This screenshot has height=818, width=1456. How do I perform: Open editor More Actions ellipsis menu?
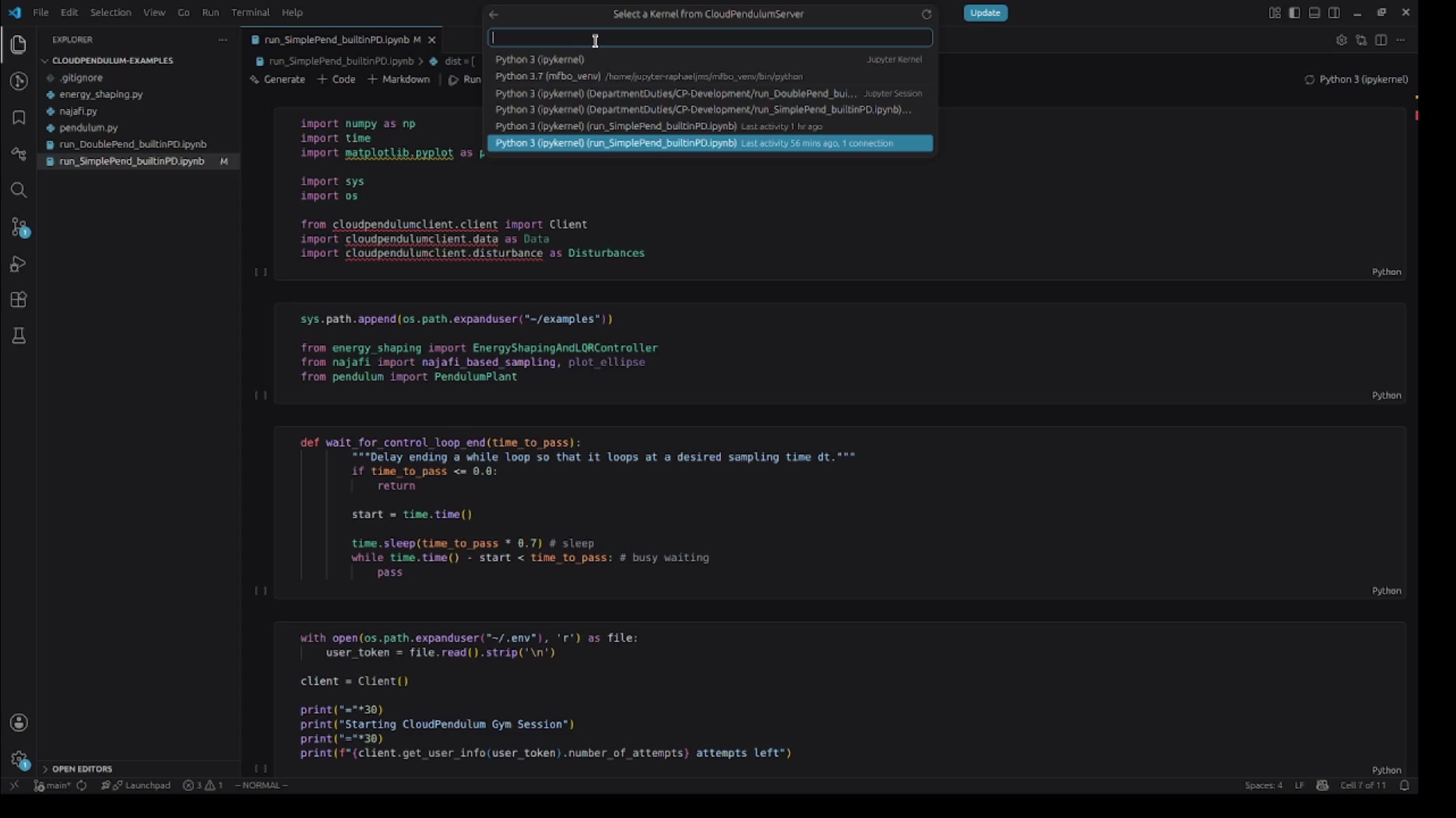pyautogui.click(x=1401, y=40)
